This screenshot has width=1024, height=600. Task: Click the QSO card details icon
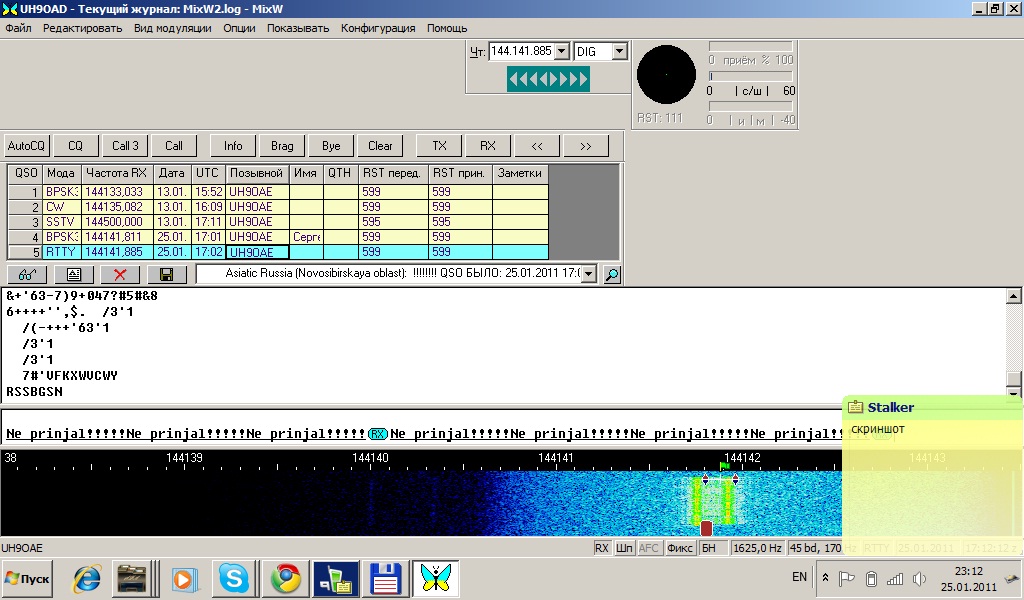coord(73,274)
